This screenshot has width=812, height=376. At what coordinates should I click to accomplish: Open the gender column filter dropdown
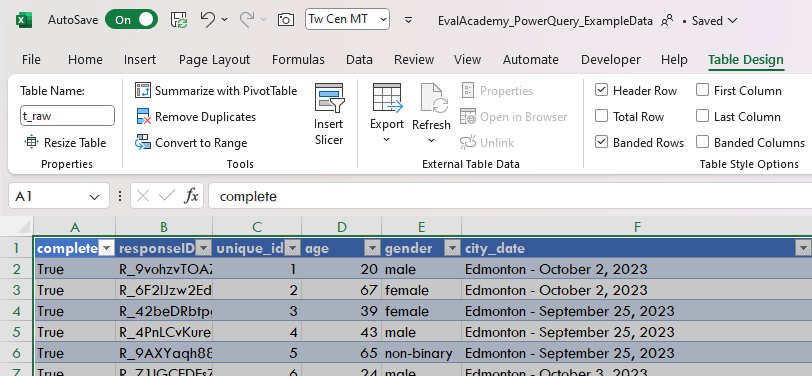pos(453,249)
